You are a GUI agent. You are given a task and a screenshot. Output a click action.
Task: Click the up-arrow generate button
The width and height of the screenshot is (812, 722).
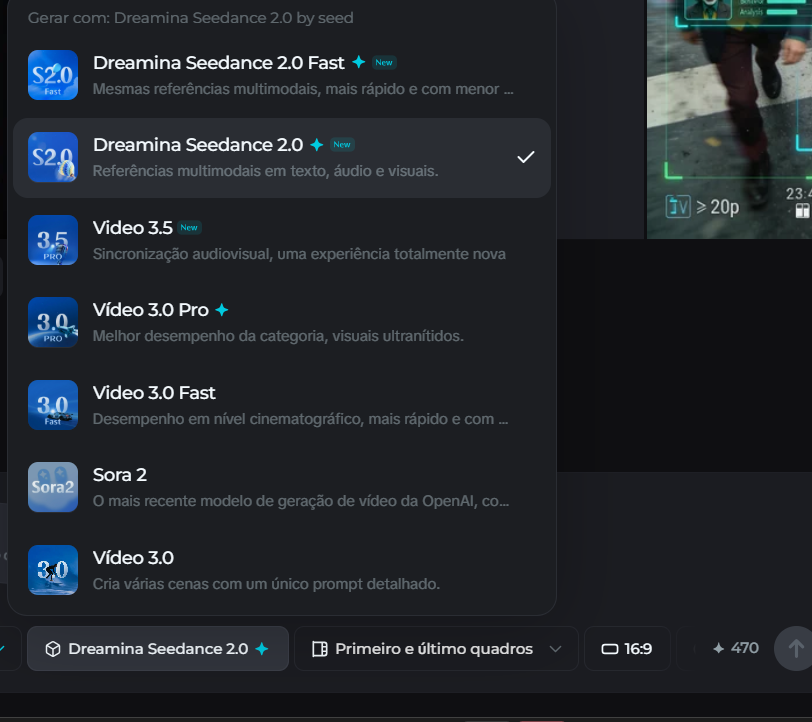tap(795, 648)
